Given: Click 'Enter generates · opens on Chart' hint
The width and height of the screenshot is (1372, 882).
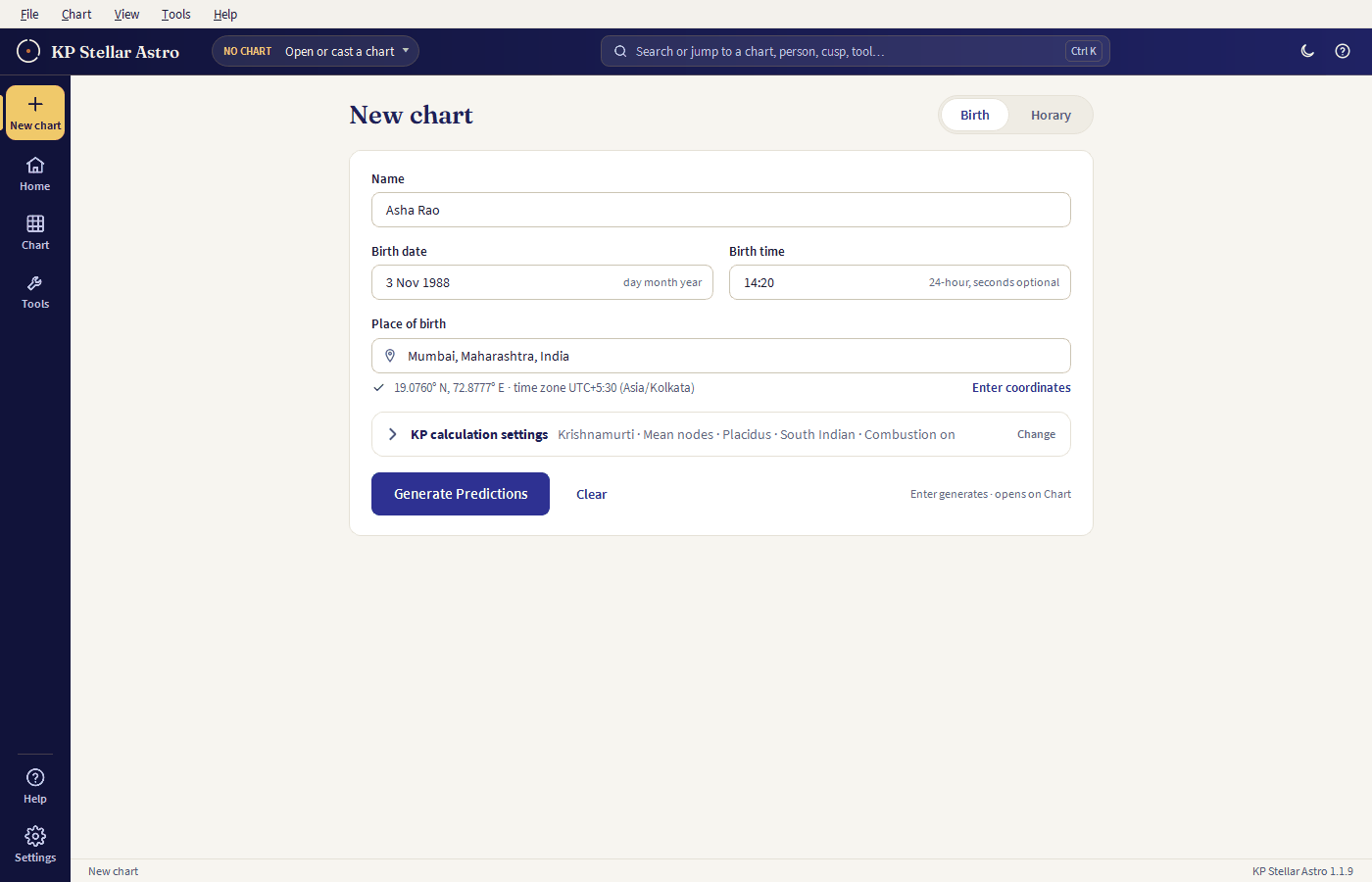Looking at the screenshot, I should (x=991, y=494).
